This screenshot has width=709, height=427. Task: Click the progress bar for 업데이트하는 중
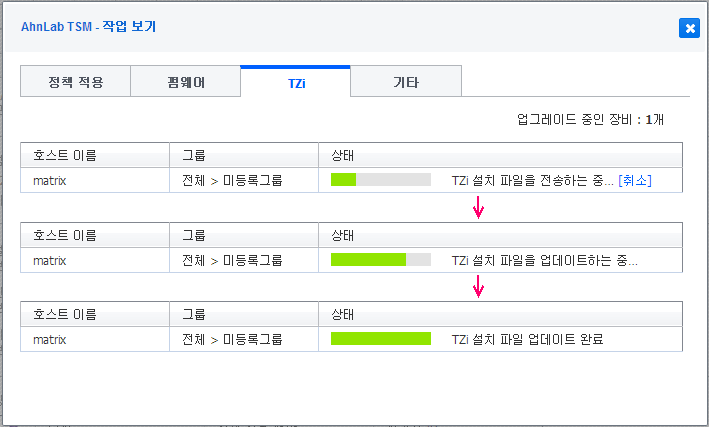(380, 260)
